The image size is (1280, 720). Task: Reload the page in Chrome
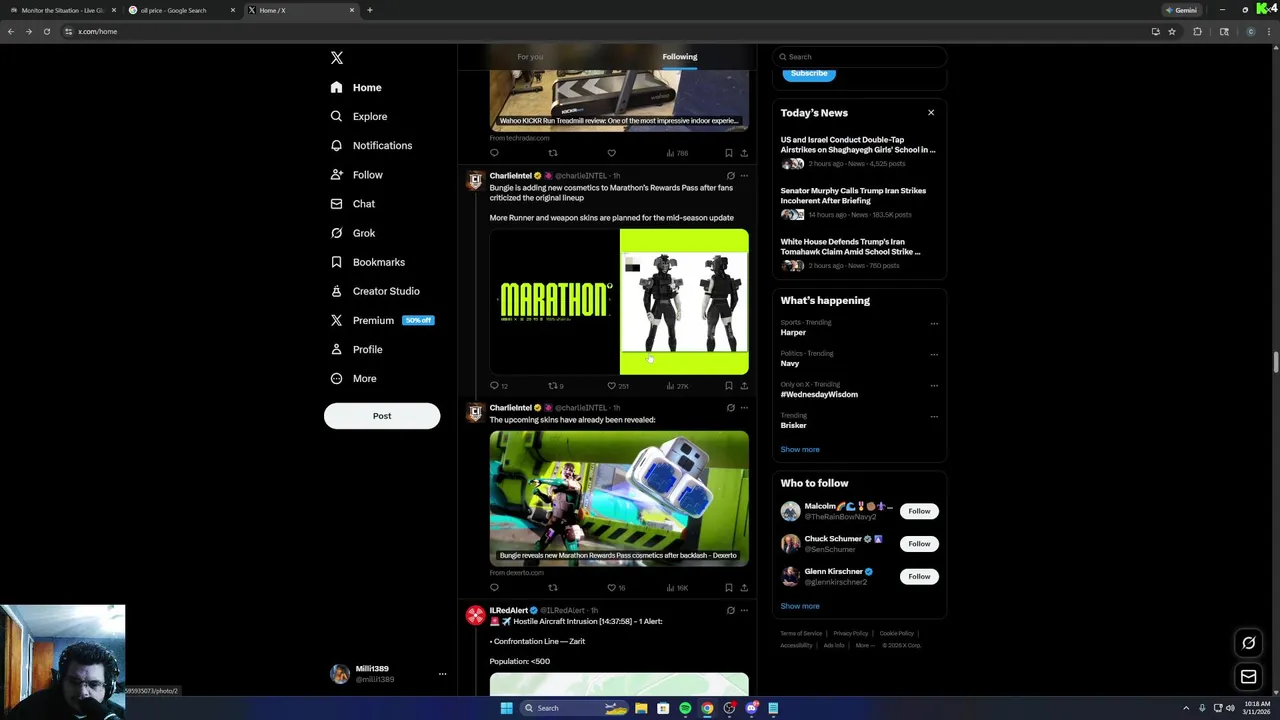(46, 31)
